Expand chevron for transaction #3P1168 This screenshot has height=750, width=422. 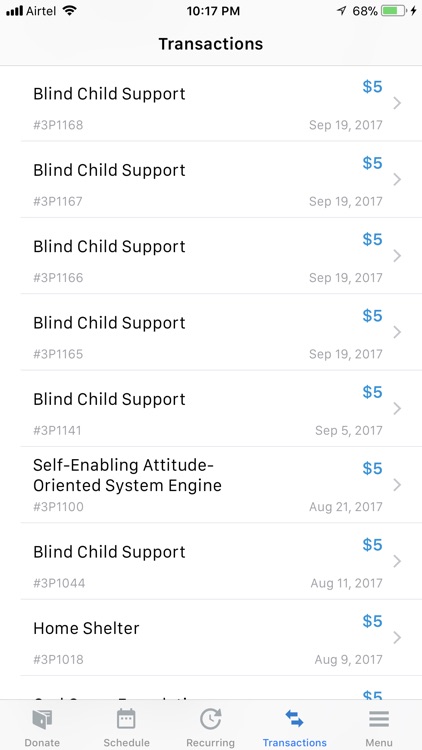tap(397, 103)
